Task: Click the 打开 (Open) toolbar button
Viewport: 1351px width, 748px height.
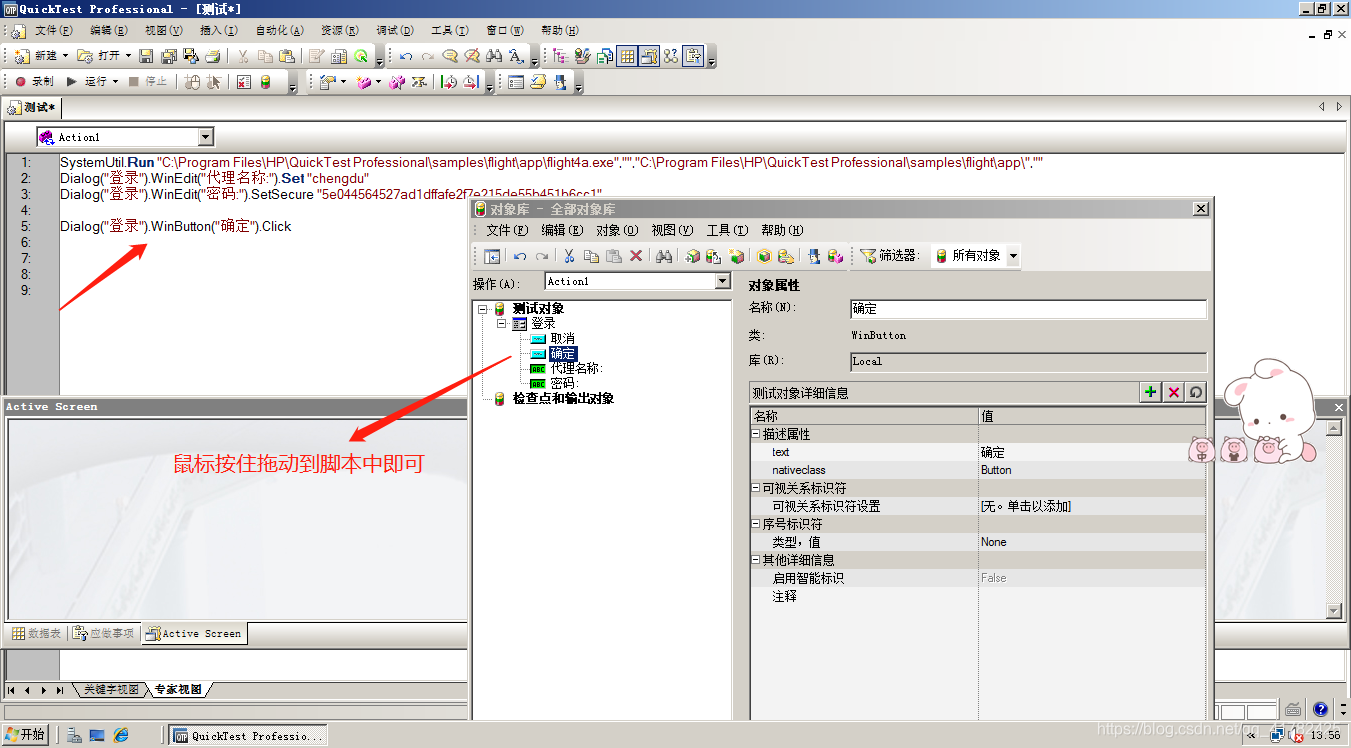Action: pos(100,56)
